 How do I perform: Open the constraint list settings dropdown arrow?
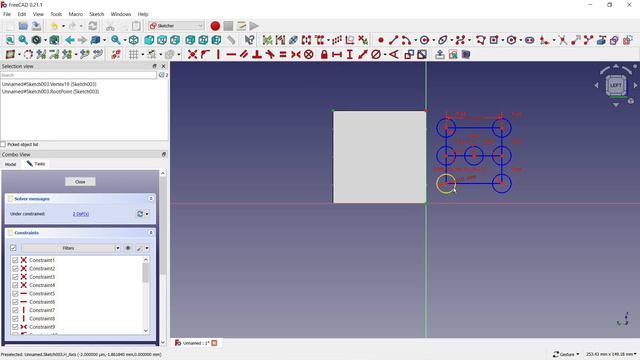coord(147,248)
